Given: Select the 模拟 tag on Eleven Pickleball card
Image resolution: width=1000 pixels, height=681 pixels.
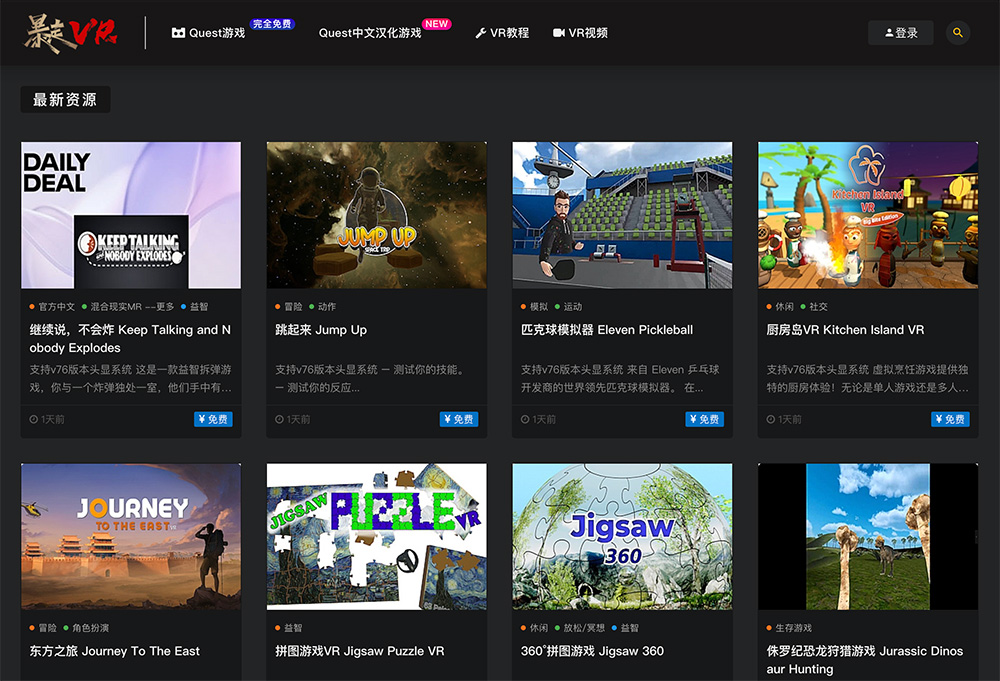Looking at the screenshot, I should tap(534, 307).
